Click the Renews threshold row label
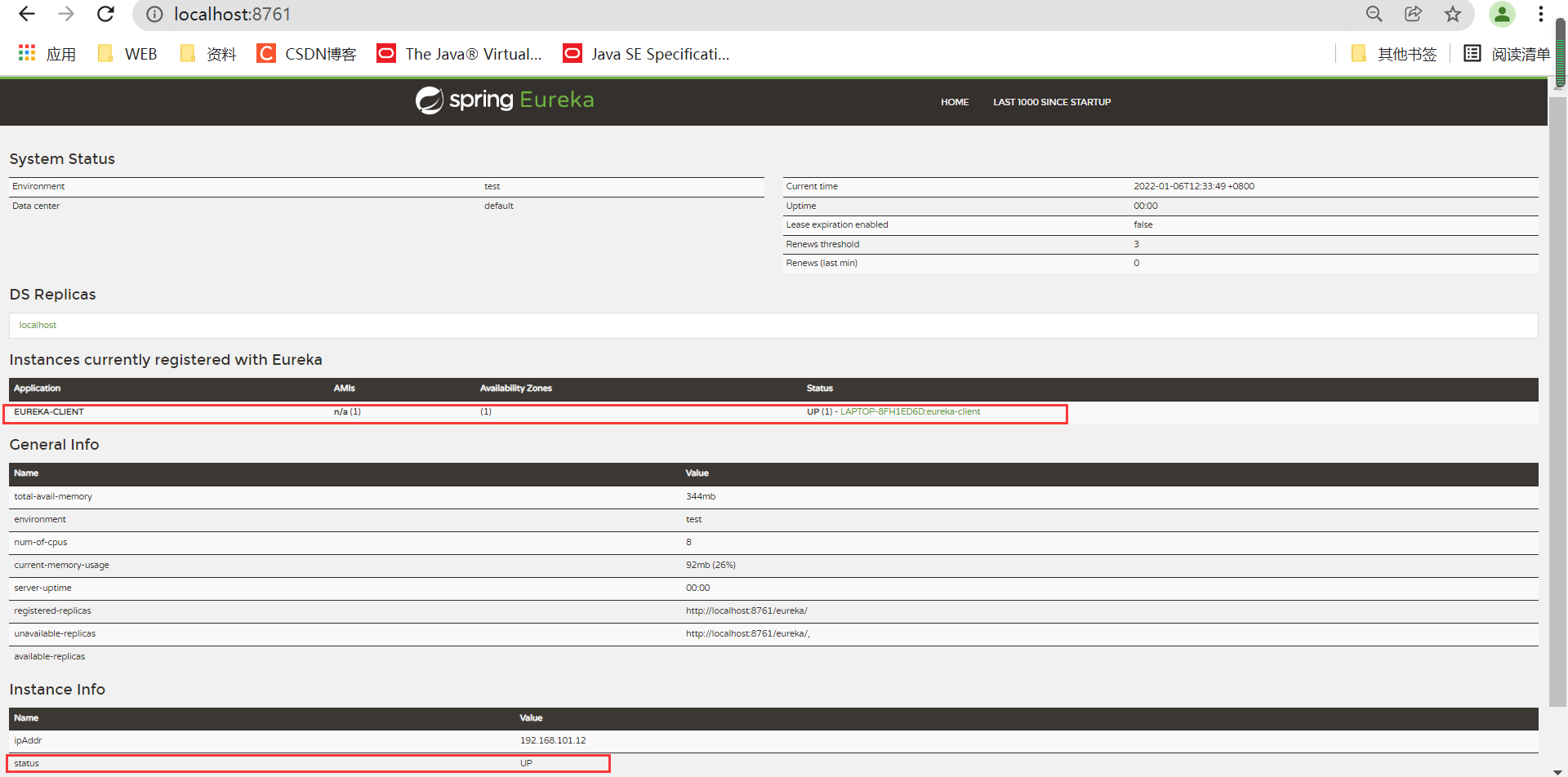The image size is (1568, 777). 822,244
